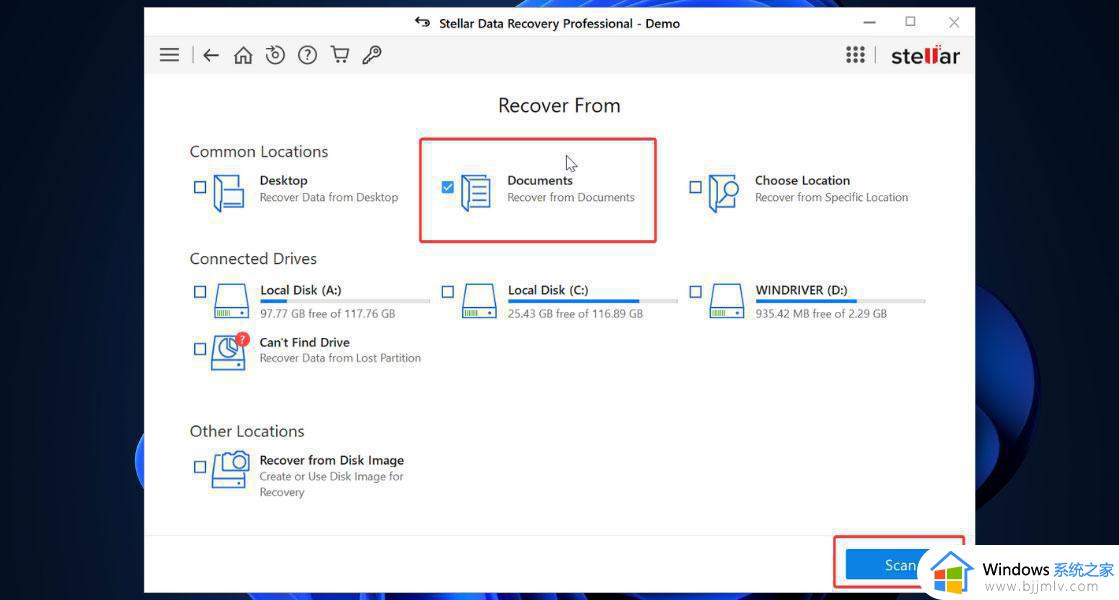Tick the Local Disk (A:) checkbox
Image resolution: width=1119 pixels, height=600 pixels.
coord(200,292)
